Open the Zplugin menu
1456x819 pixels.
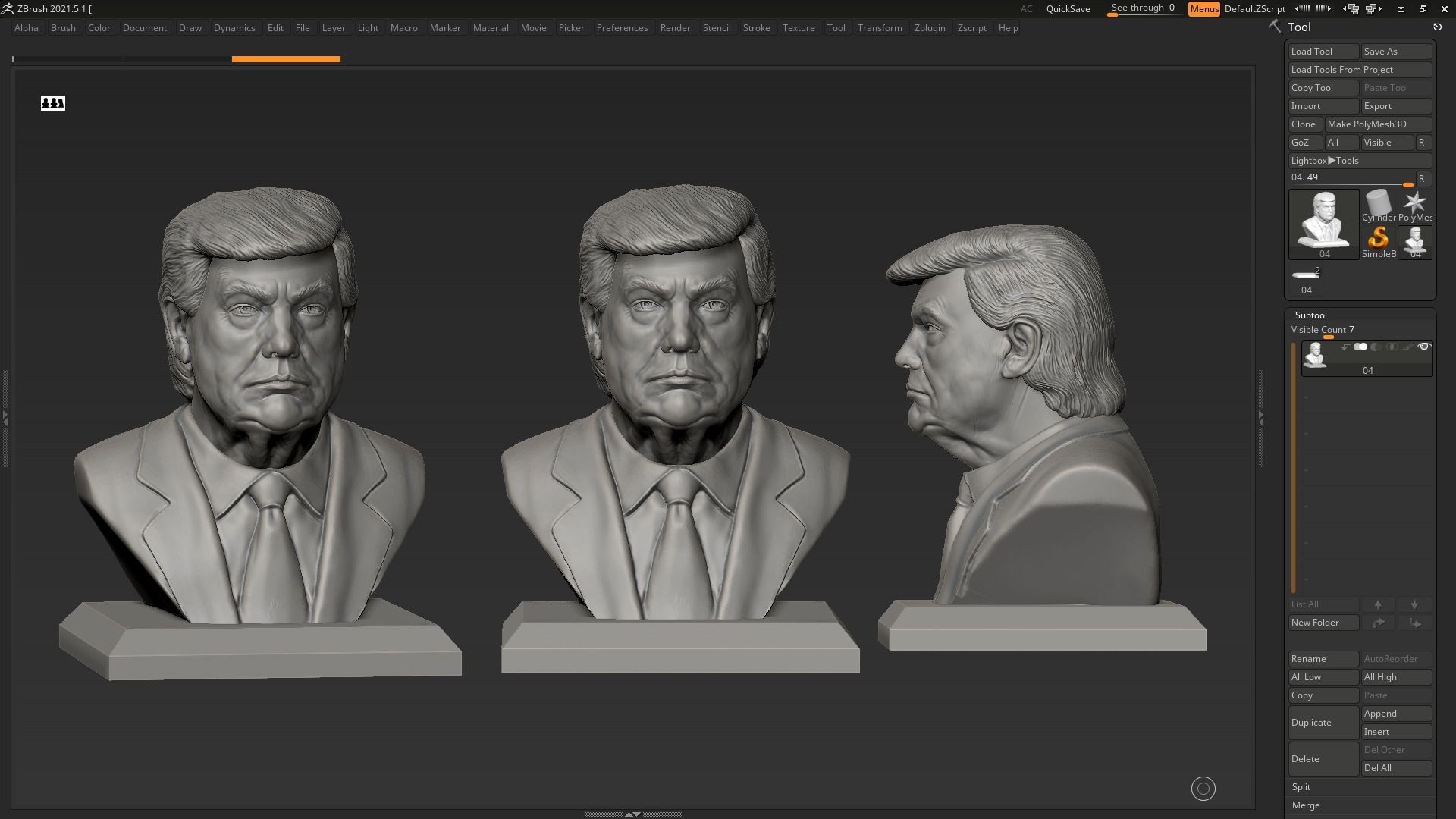point(930,27)
